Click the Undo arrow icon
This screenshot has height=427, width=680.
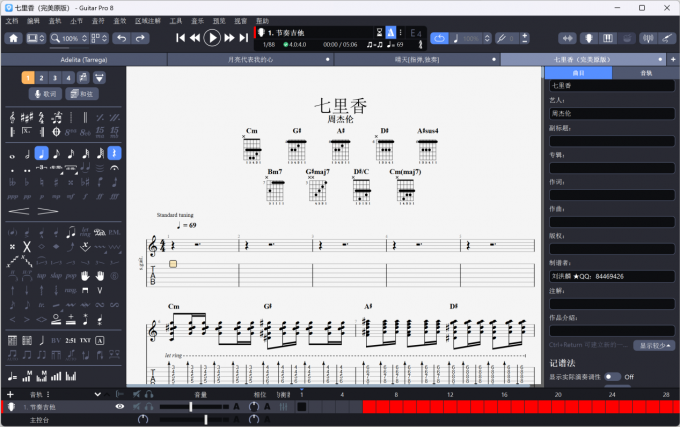pos(122,38)
